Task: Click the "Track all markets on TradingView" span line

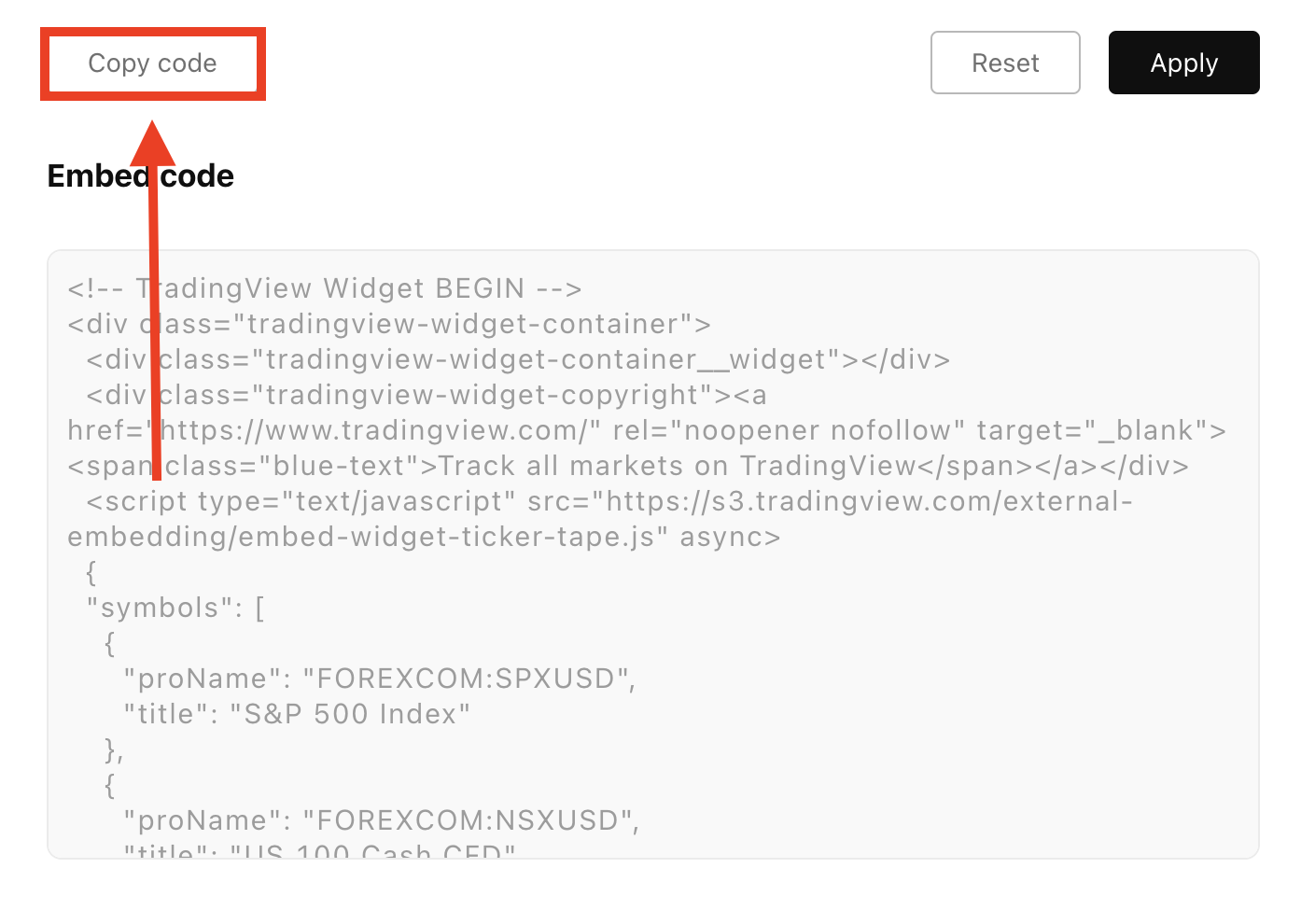Action: pos(628,466)
